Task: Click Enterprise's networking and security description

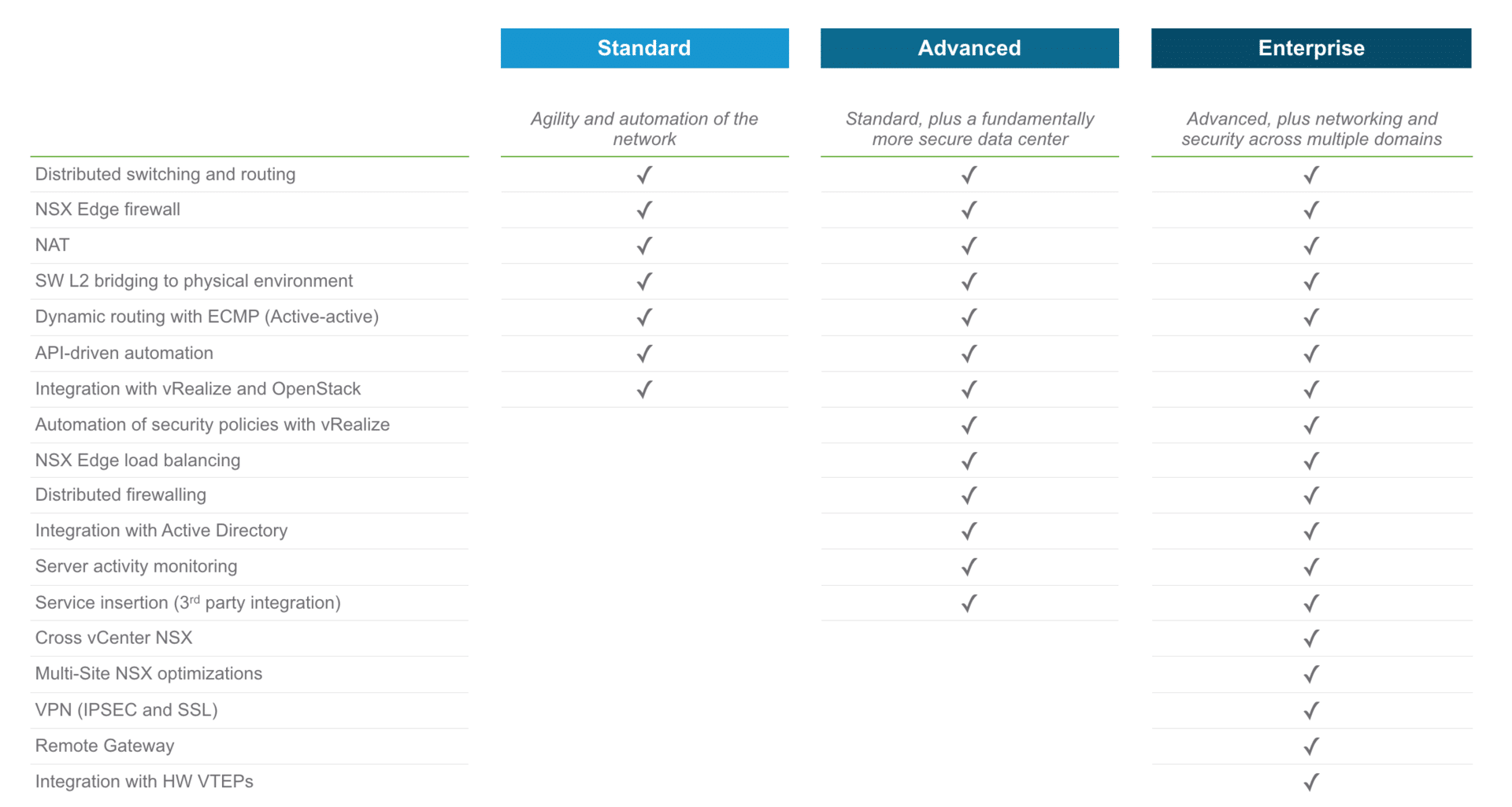Action: pyautogui.click(x=1311, y=129)
